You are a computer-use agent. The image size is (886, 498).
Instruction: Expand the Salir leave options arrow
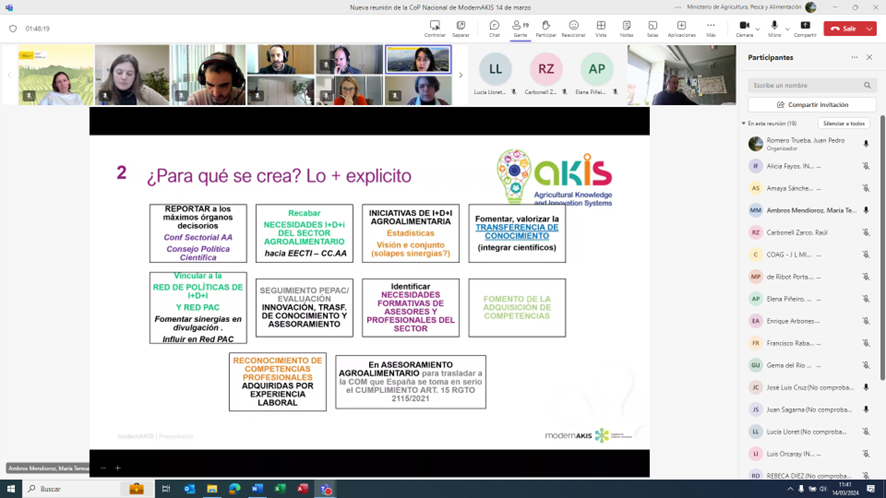click(x=870, y=29)
